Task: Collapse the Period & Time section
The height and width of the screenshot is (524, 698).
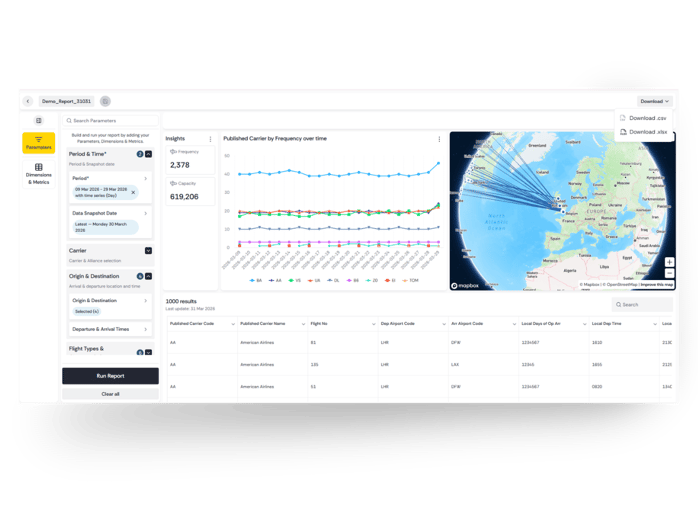Action: click(x=148, y=154)
